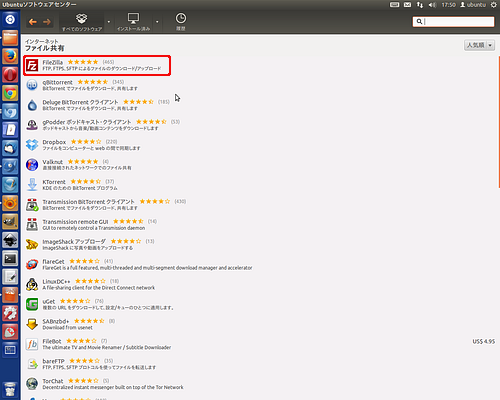Click the FlareGet title text
500x400 pixels.
(53, 261)
